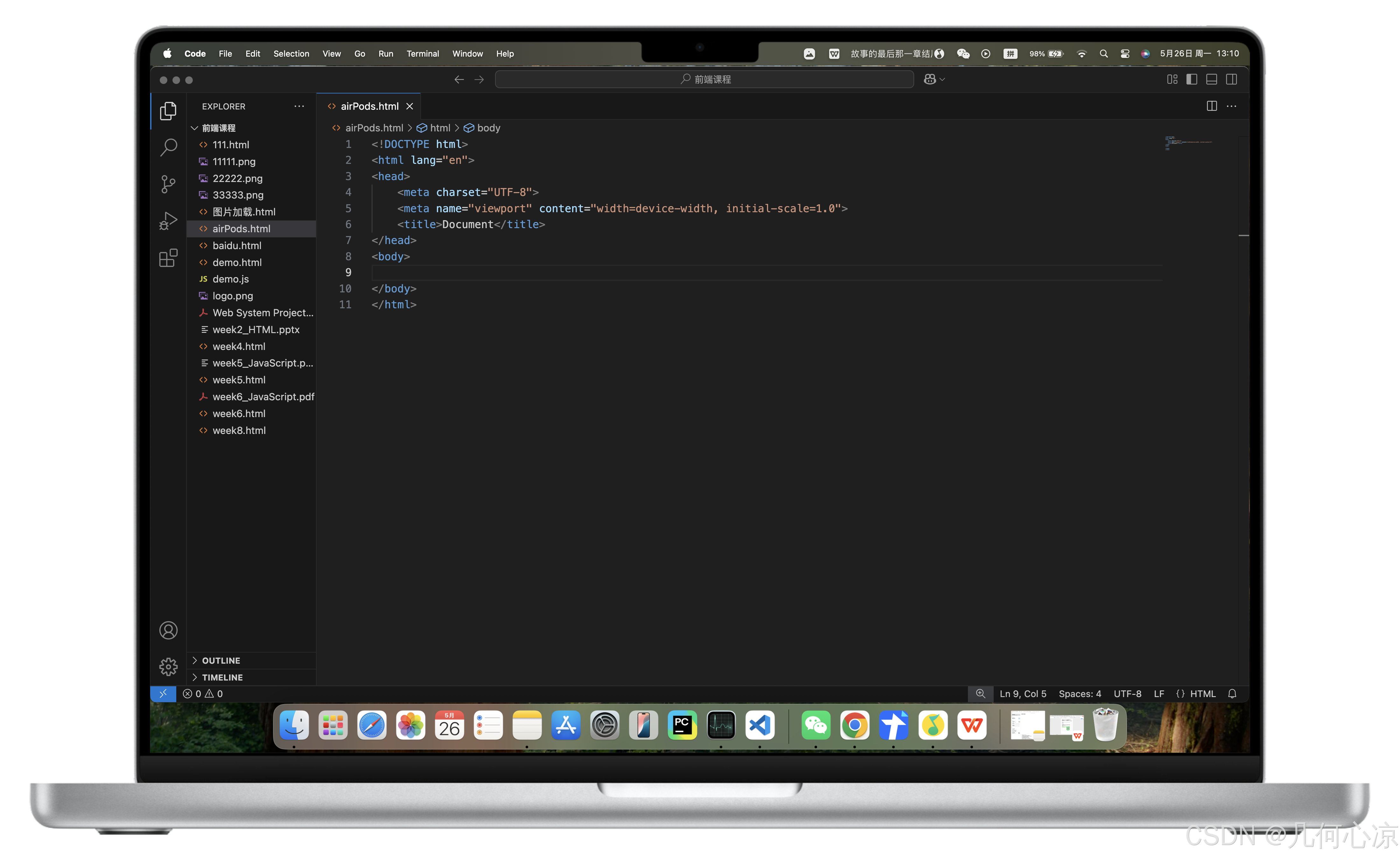The width and height of the screenshot is (1400, 859).
Task: Open the Extensions view
Action: [x=168, y=258]
